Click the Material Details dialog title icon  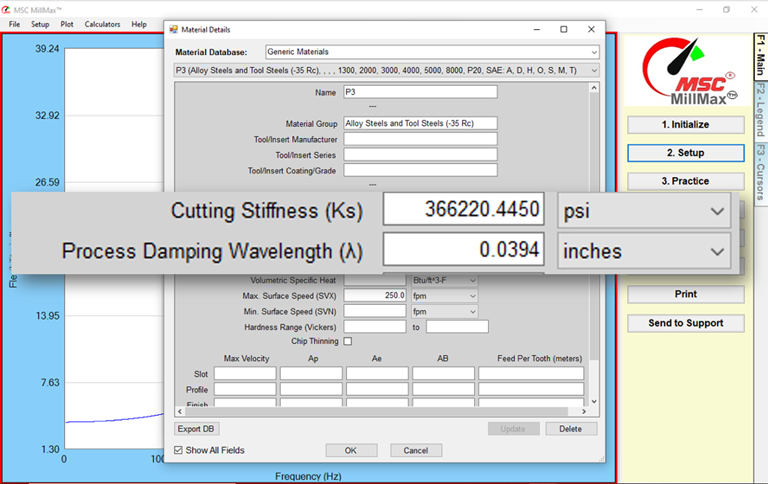click(173, 29)
